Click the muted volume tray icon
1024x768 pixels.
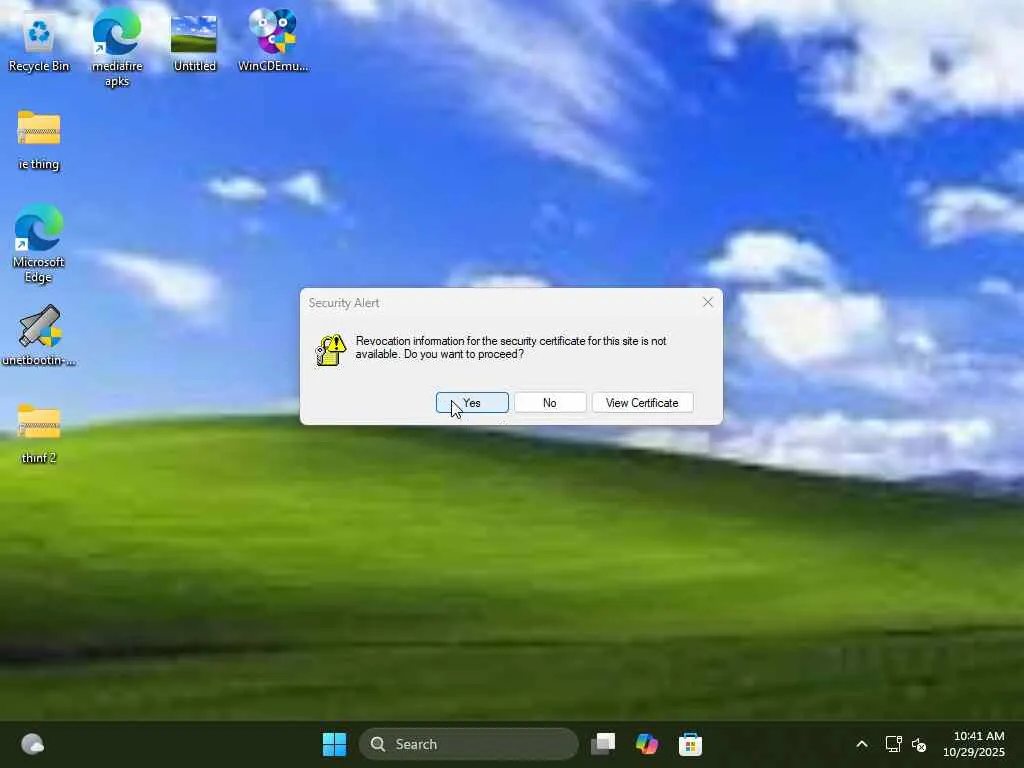919,744
